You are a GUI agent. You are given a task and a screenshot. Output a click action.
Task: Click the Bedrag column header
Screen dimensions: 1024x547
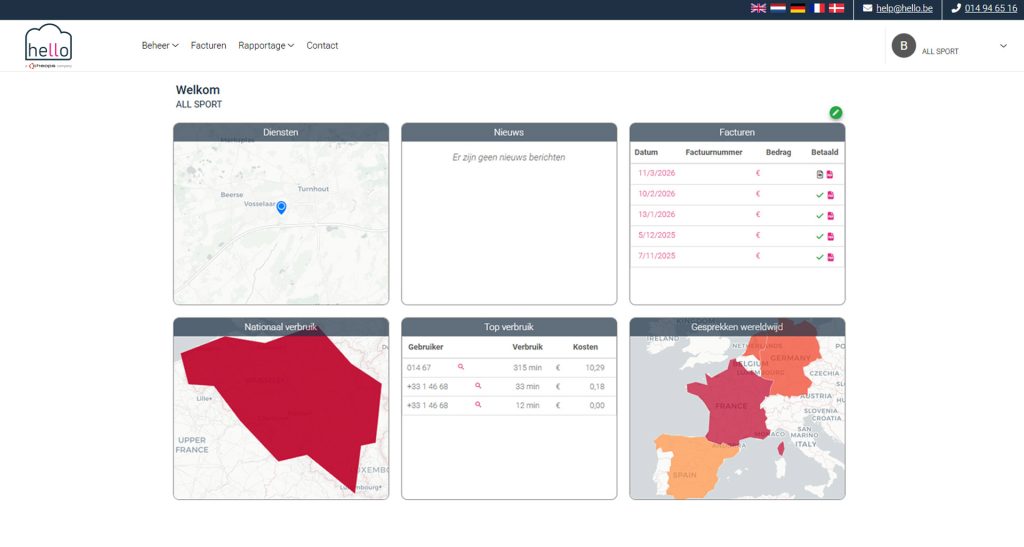(778, 152)
